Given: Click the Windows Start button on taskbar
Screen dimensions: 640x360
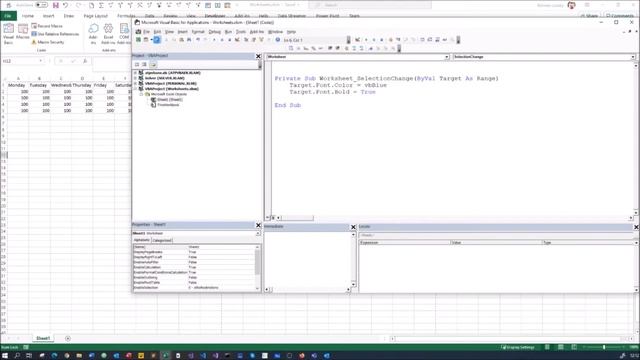Looking at the screenshot, I should [5, 356].
